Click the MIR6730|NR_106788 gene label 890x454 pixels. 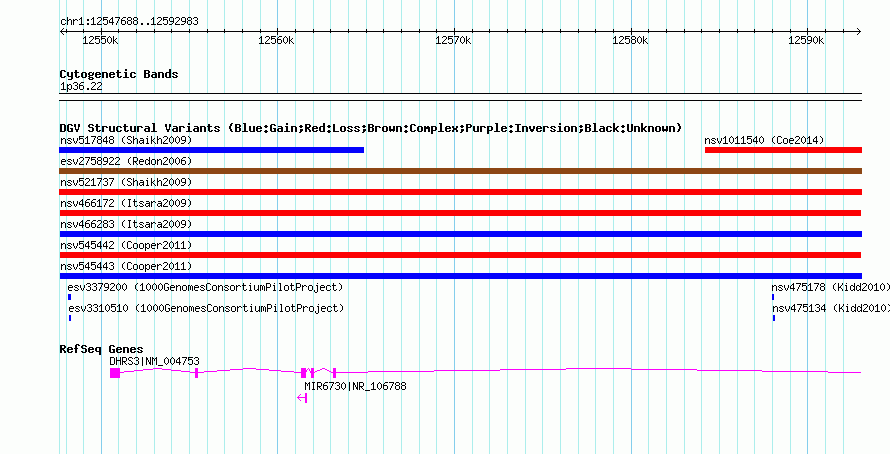point(355,386)
